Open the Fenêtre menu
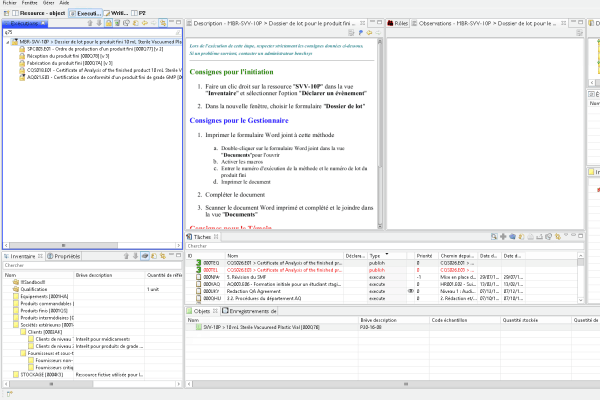 coord(29,3)
